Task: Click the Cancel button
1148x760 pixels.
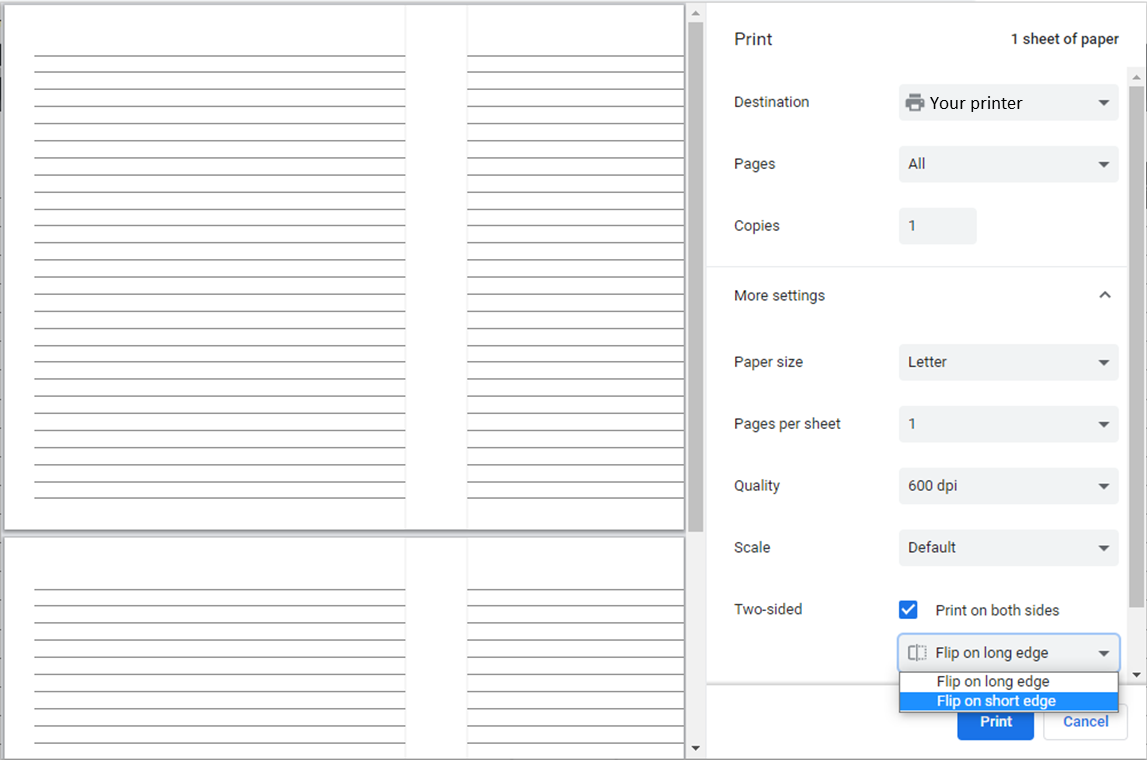Action: 1085,722
